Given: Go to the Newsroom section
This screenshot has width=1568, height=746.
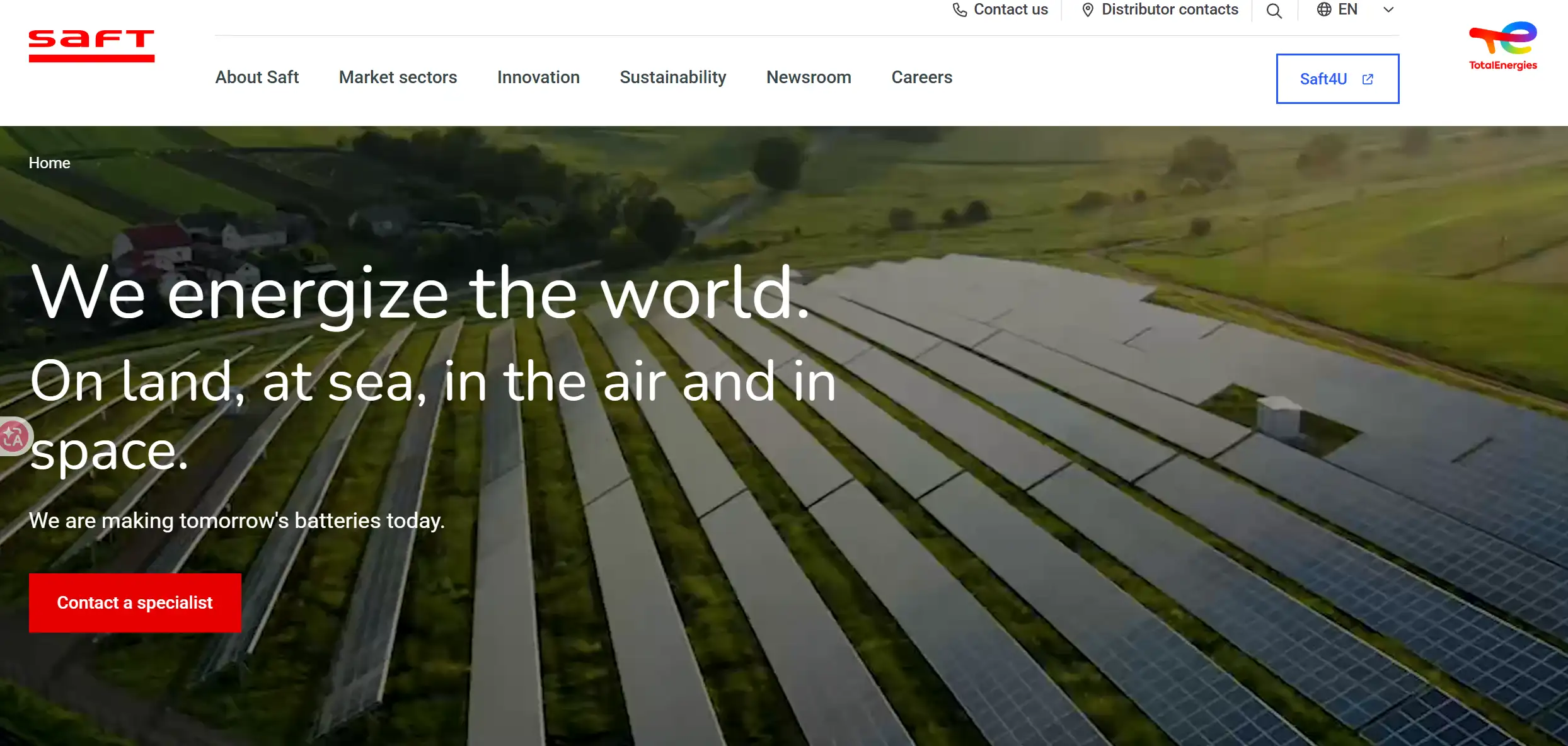Looking at the screenshot, I should (808, 77).
